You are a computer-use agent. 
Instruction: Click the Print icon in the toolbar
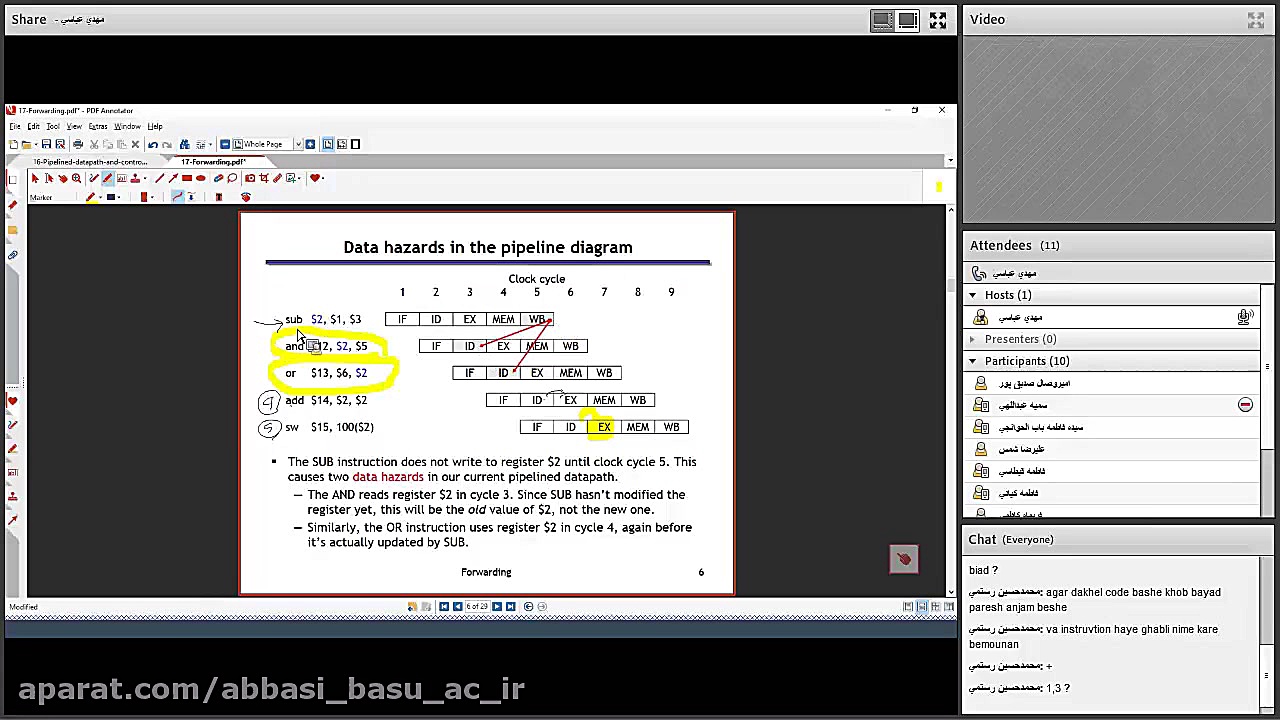click(x=78, y=144)
